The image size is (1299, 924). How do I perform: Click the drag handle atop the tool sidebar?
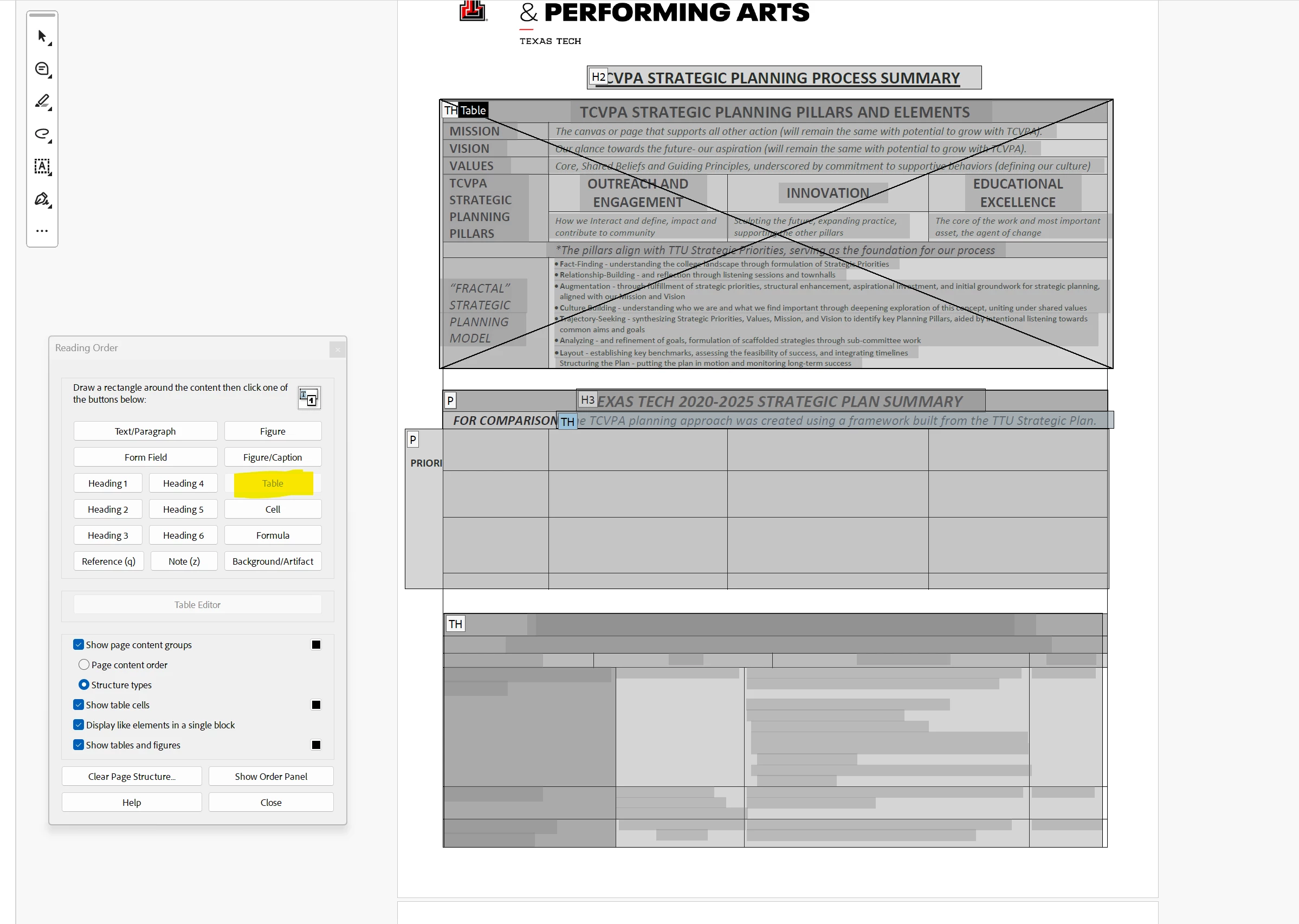pos(42,15)
